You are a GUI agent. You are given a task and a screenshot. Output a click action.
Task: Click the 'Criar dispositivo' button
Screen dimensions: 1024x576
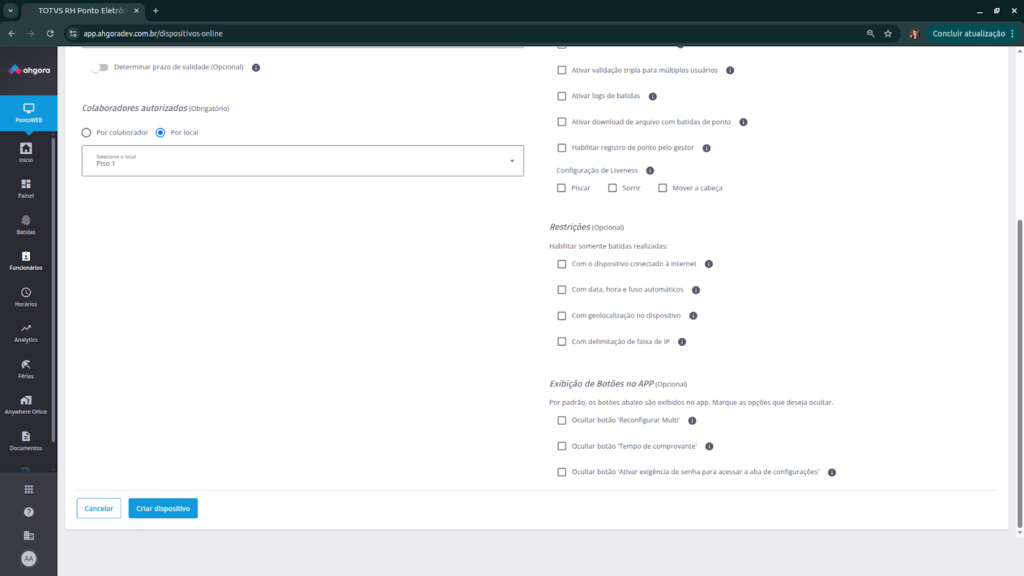(163, 509)
